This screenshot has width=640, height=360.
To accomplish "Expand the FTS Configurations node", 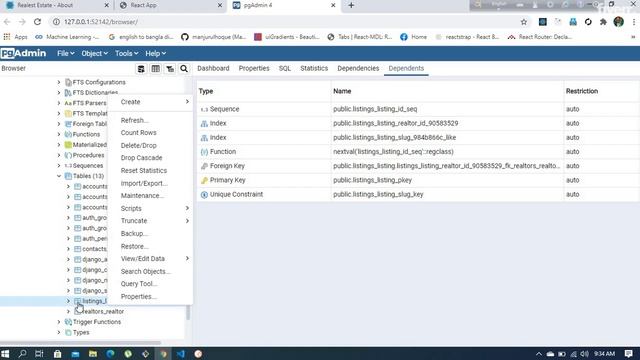I will pyautogui.click(x=59, y=82).
